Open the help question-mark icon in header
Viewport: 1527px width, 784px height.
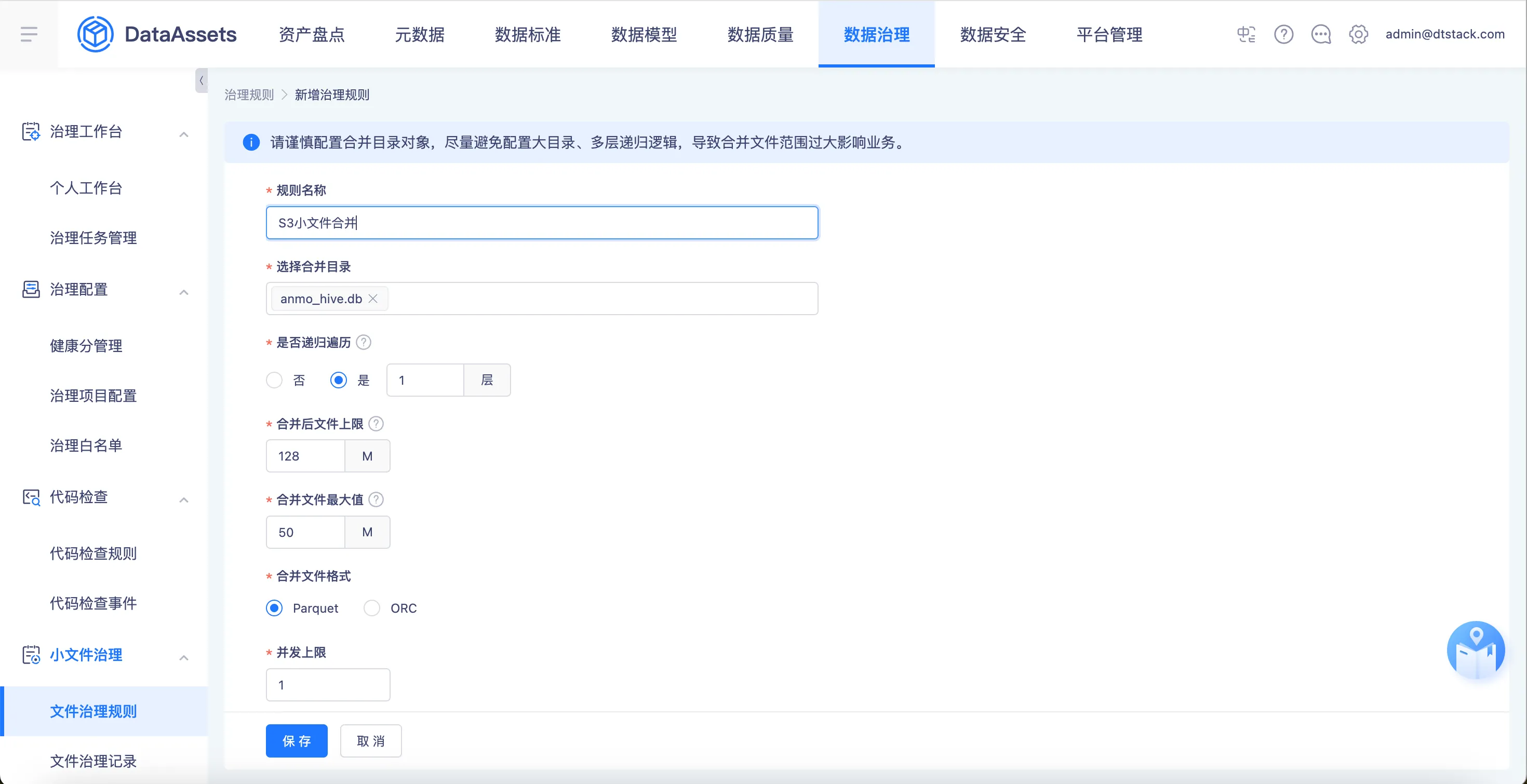tap(1283, 34)
